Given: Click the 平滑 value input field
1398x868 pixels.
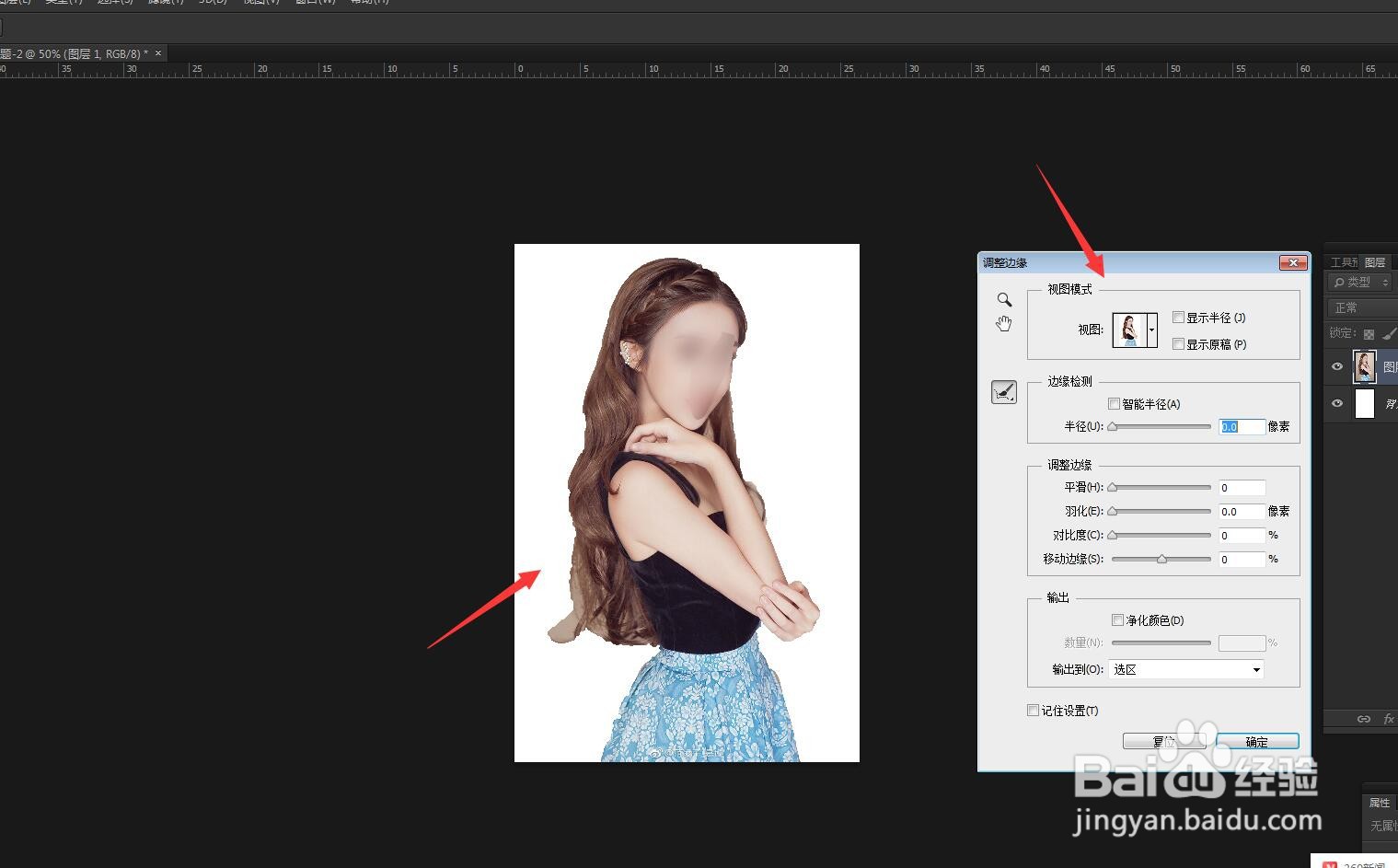Looking at the screenshot, I should (1242, 488).
